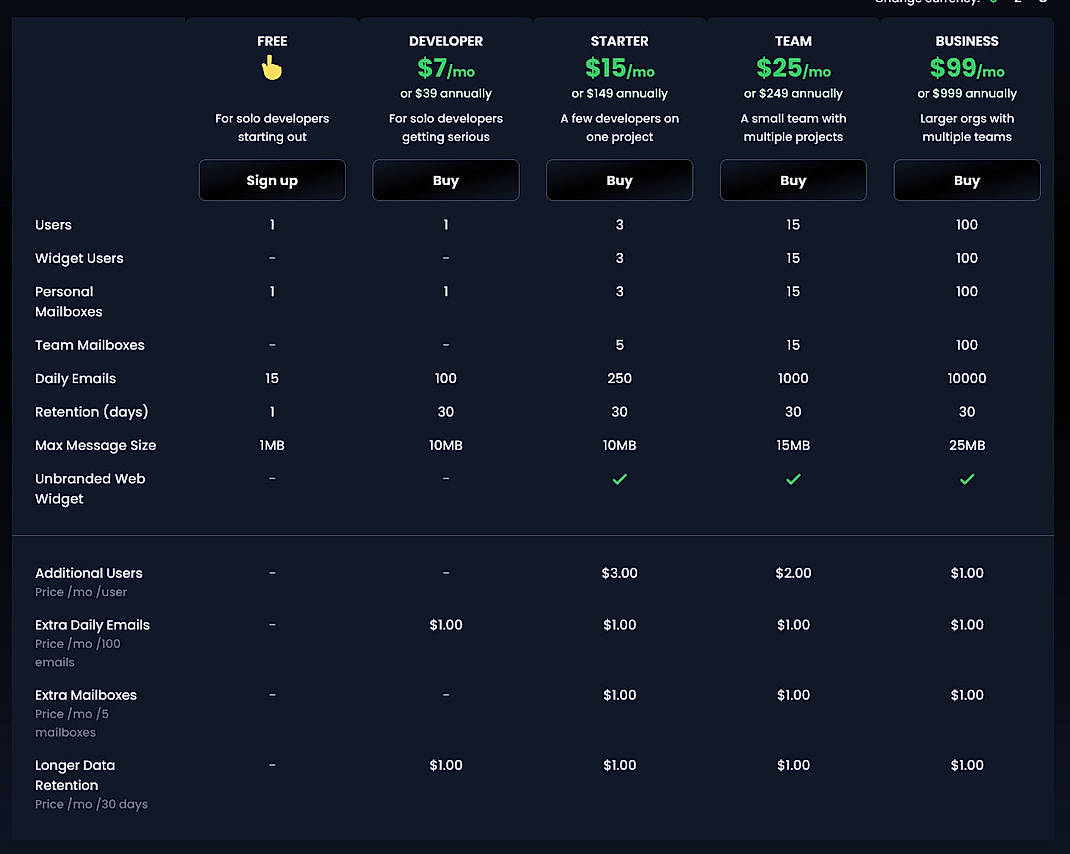This screenshot has height=854, width=1070.
Task: Click Business plan's Users value 100
Action: click(x=967, y=225)
